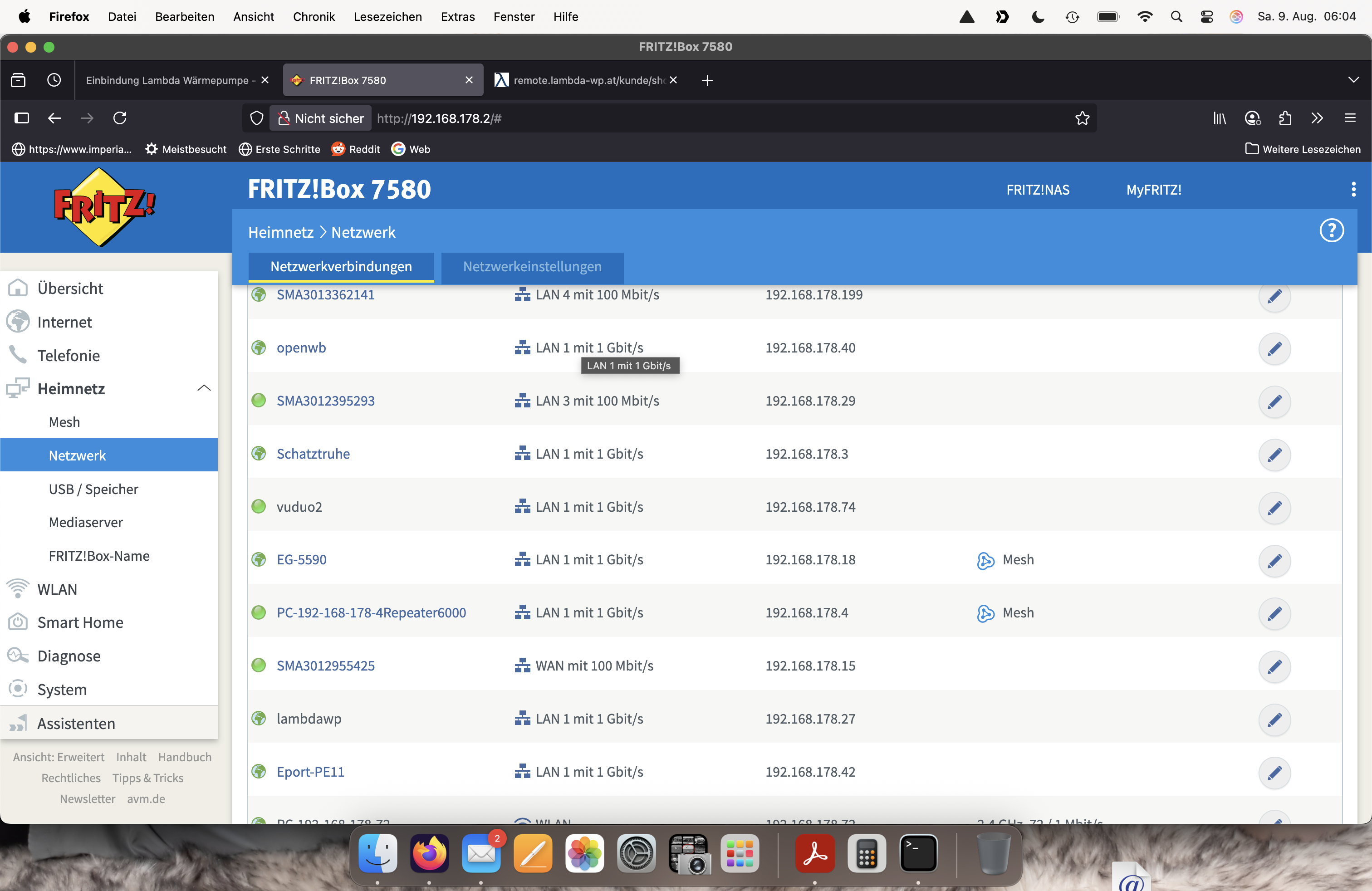The height and width of the screenshot is (891, 1372).
Task: Open the FRITZ!Box help question mark icon
Action: tap(1331, 231)
